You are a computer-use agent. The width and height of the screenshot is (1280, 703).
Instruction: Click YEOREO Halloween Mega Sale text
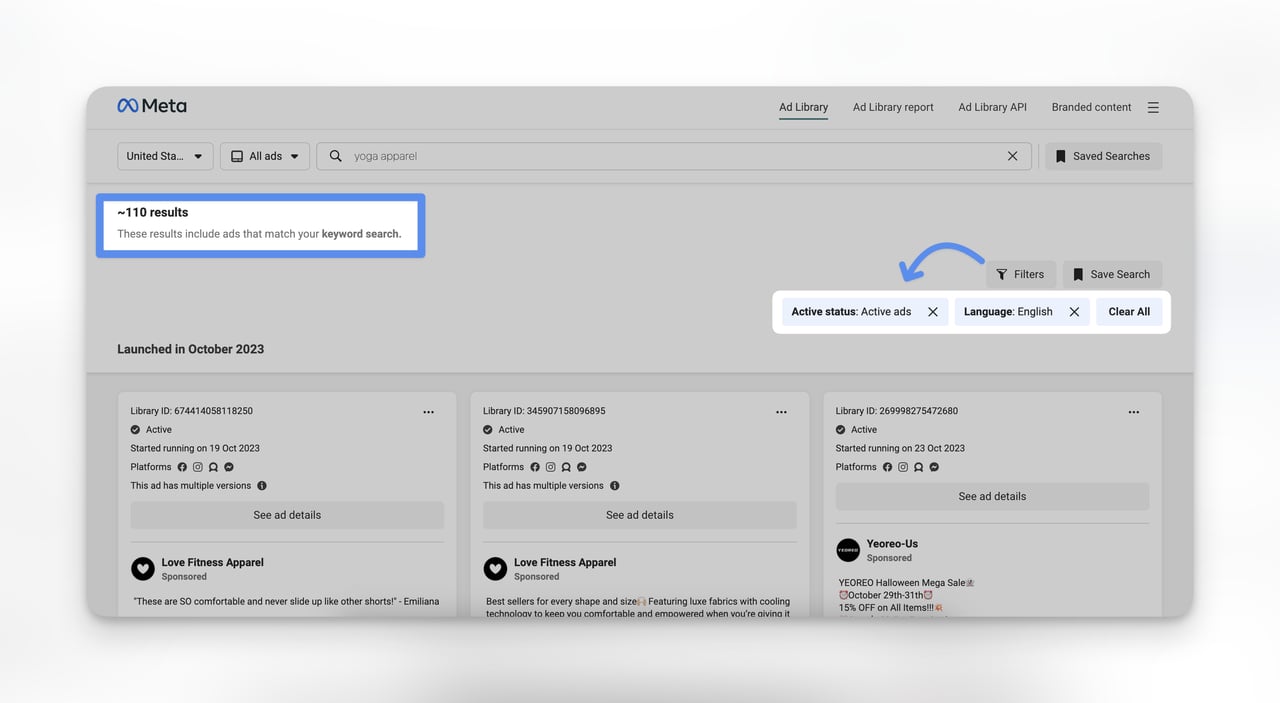(907, 582)
